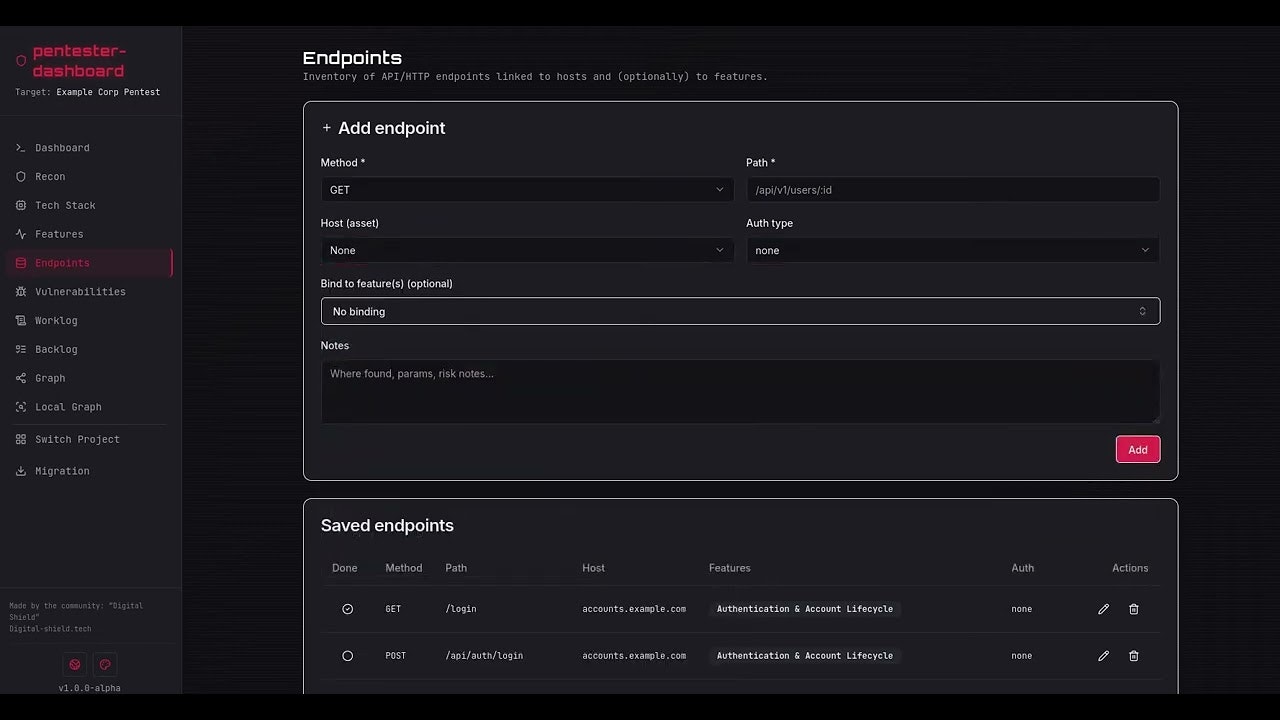The image size is (1280, 720).
Task: Open the Authentication & Account Lifecycle feature
Action: pos(805,608)
